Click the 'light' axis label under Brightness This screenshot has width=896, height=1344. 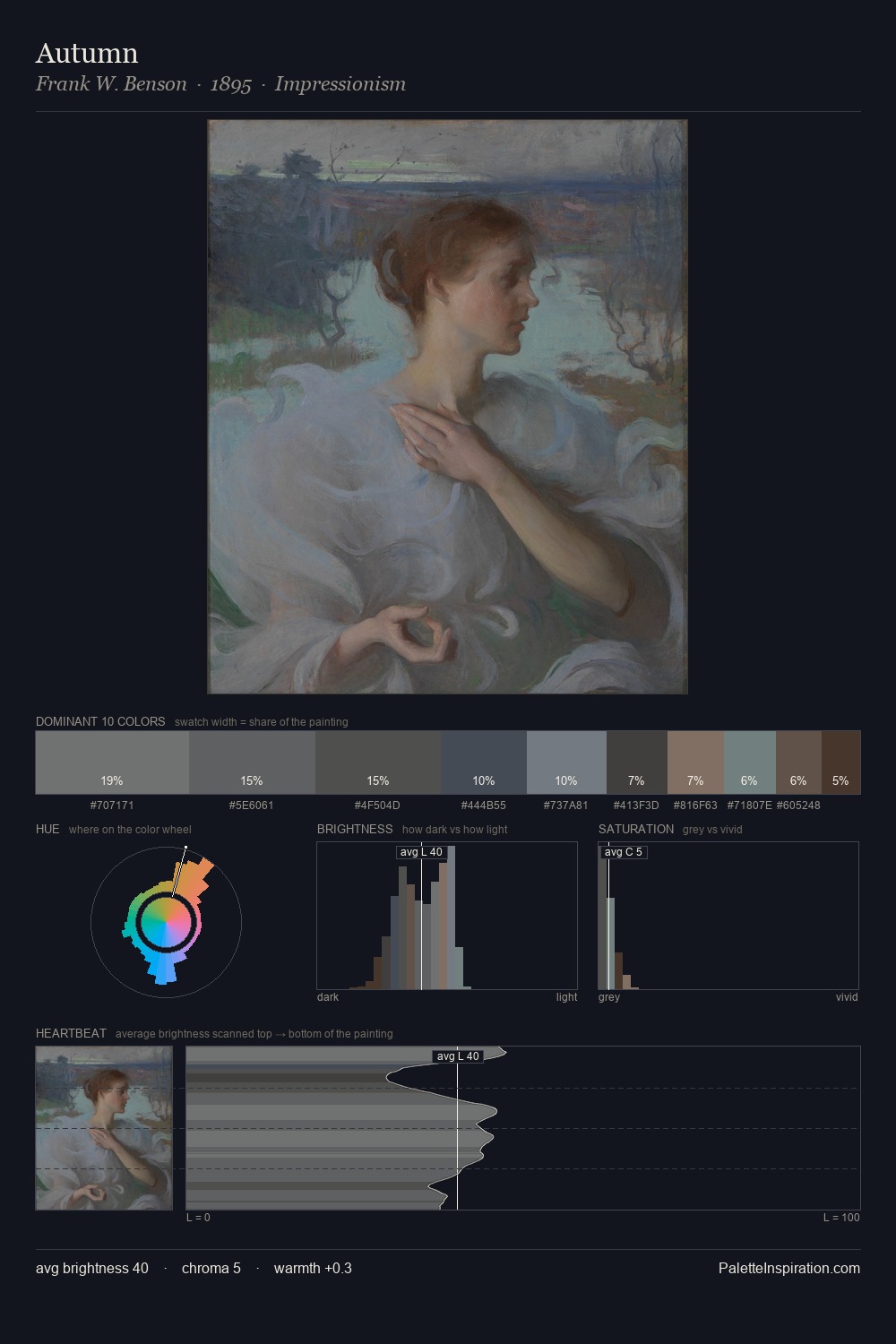[566, 997]
